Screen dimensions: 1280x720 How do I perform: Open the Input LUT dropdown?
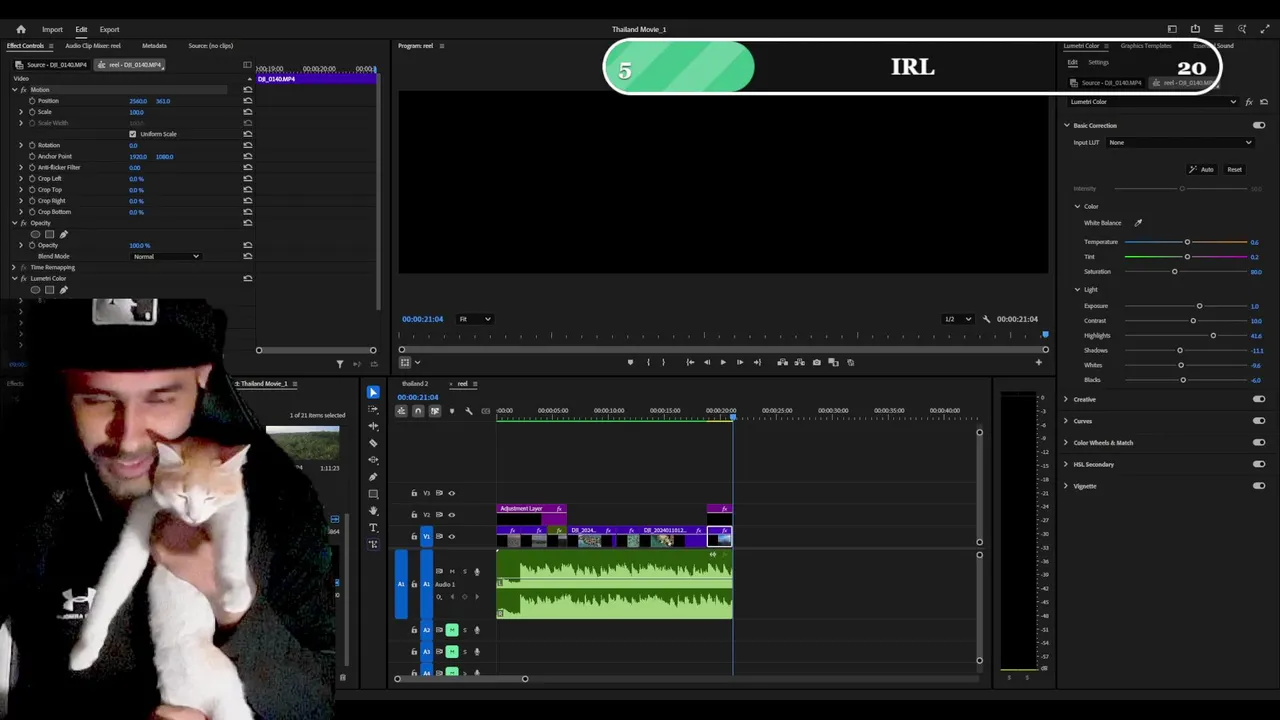pyautogui.click(x=1180, y=142)
